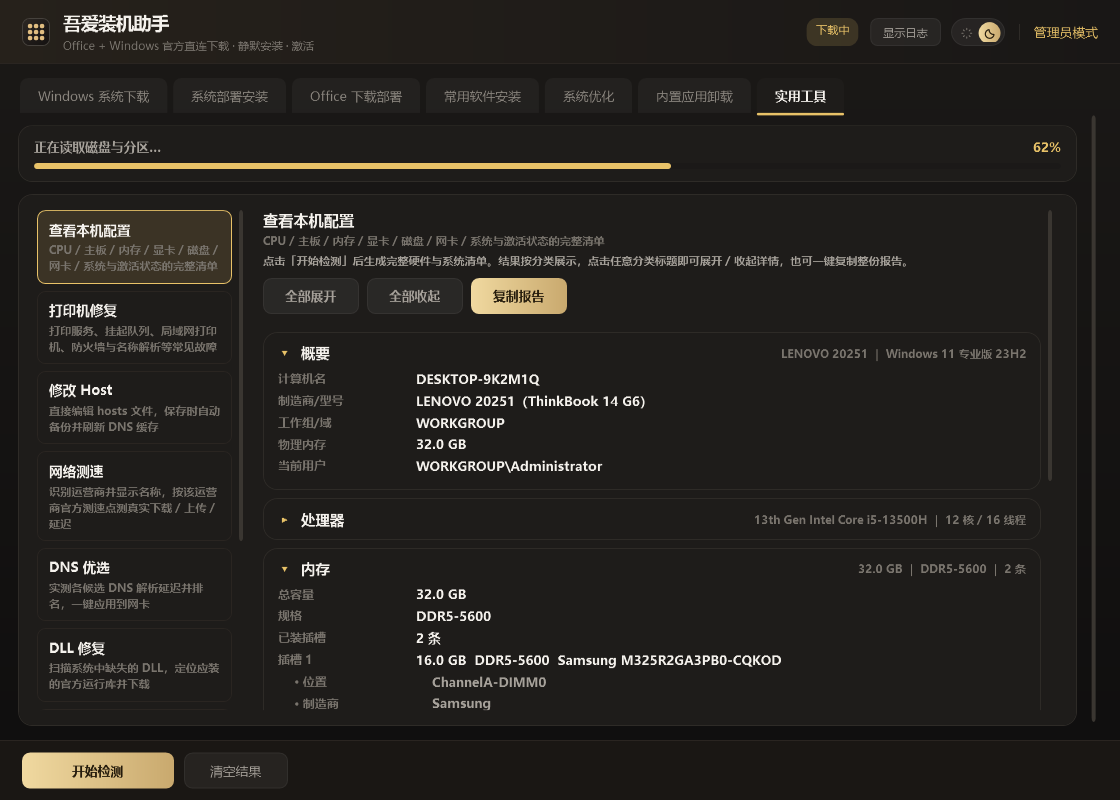Collapse the 概要 section triangle
This screenshot has width=1120, height=800.
284,354
